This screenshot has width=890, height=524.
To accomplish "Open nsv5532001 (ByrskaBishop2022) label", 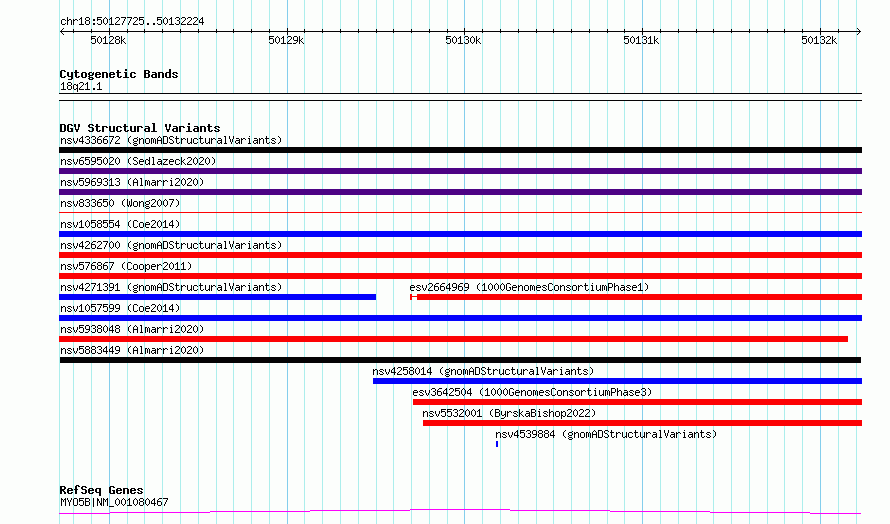I will 509,413.
